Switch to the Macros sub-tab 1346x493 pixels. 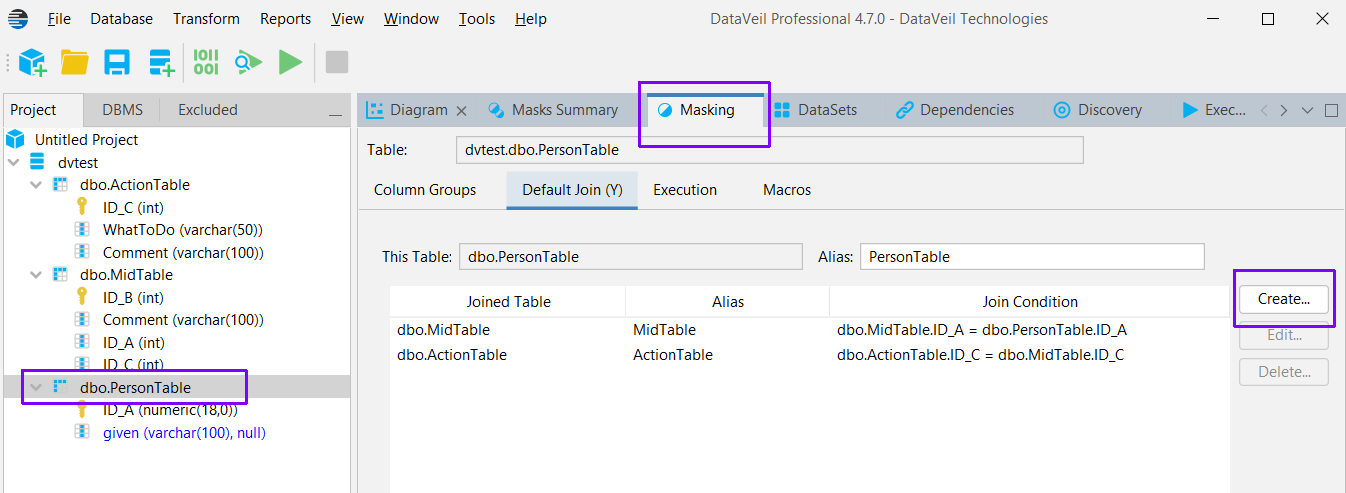pos(787,189)
